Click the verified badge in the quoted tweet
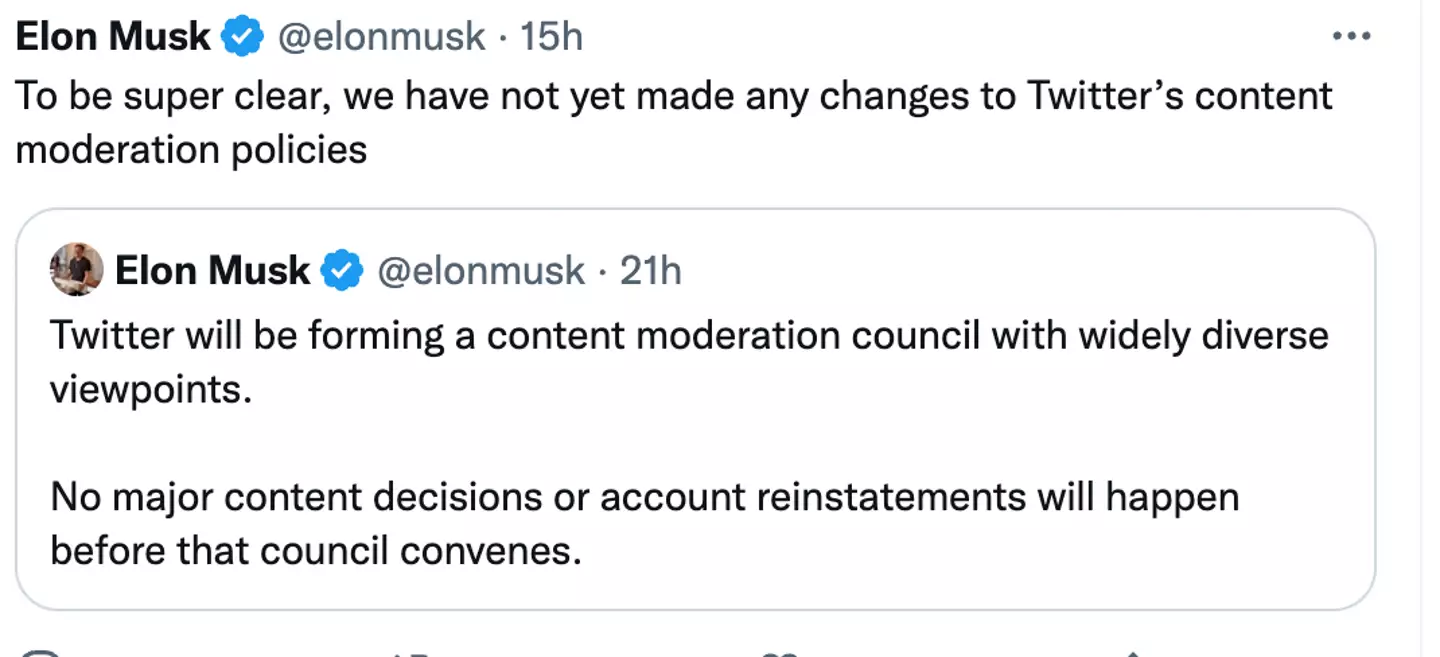This screenshot has height=657, width=1440. coord(341,271)
